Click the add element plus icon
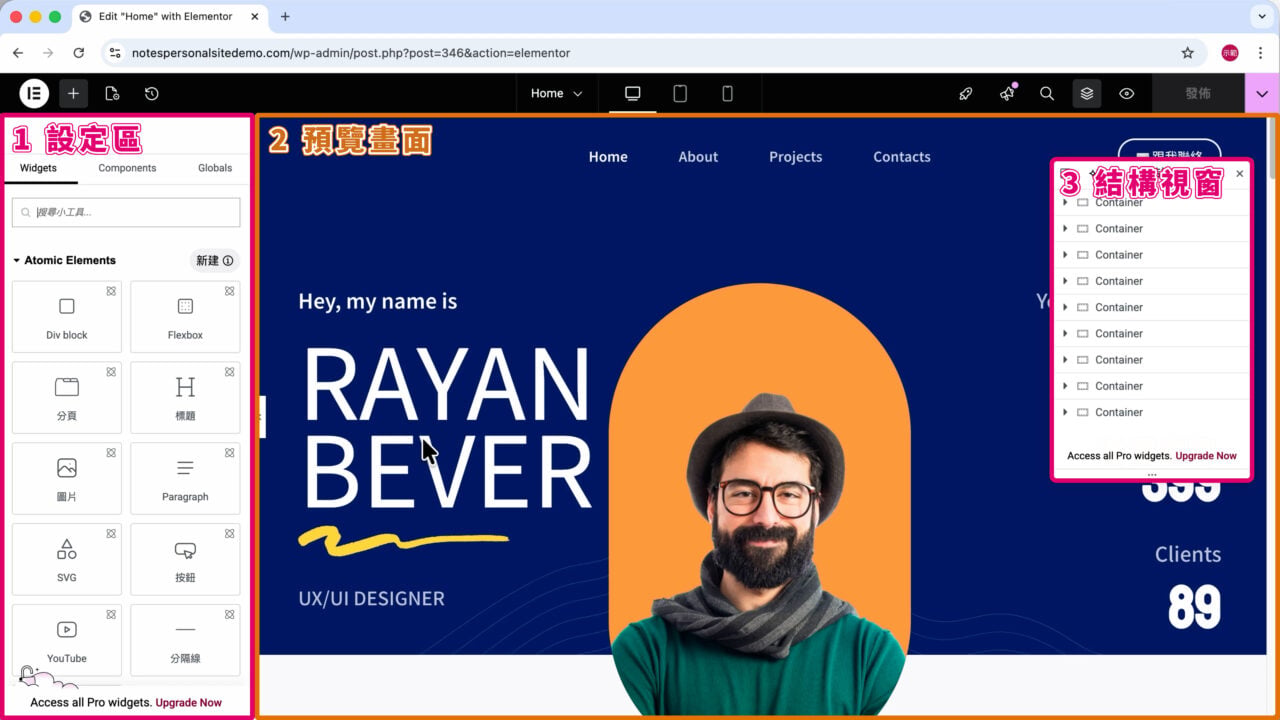The image size is (1280, 720). tap(73, 93)
